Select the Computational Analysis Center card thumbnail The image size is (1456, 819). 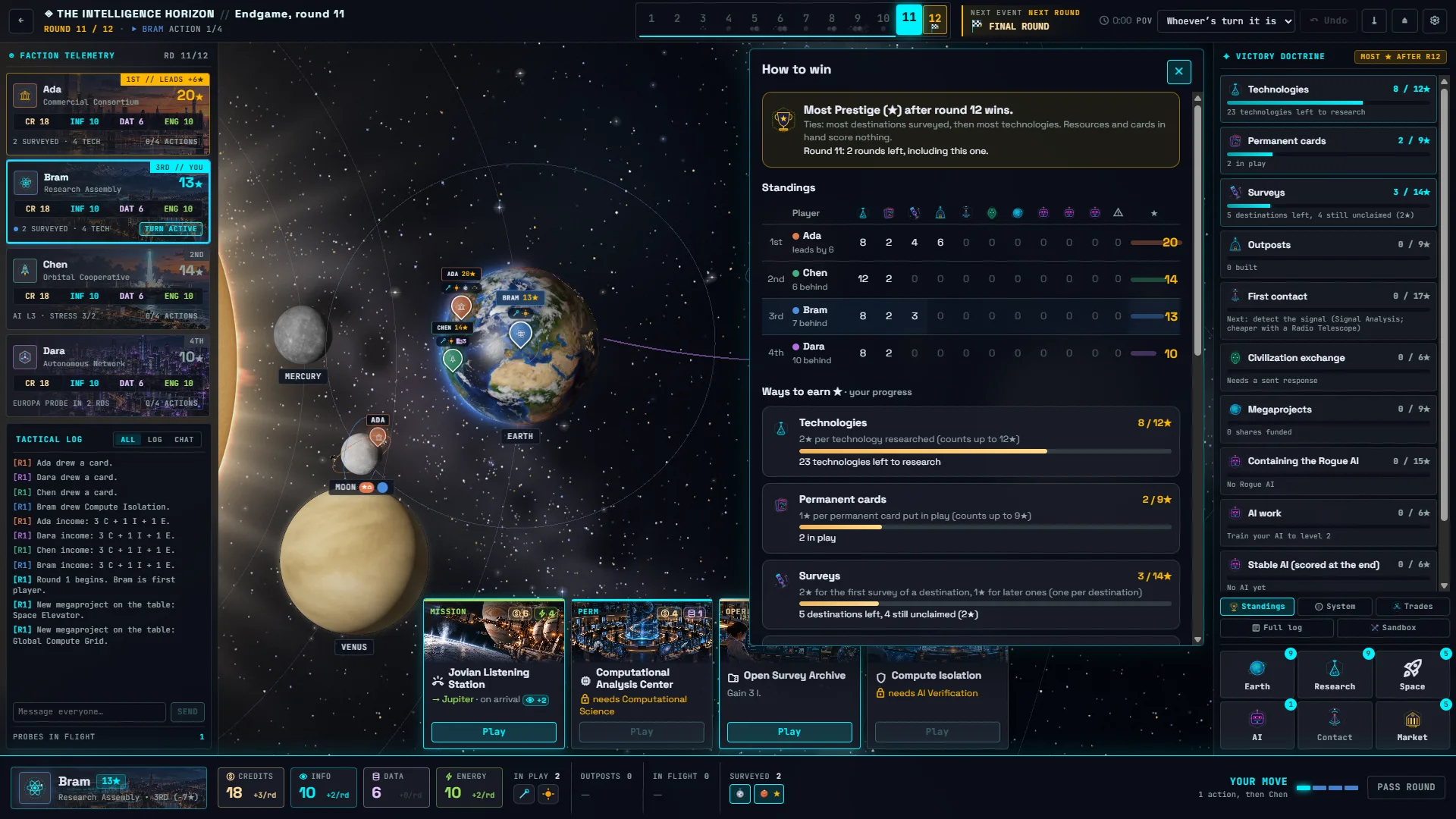pos(642,632)
